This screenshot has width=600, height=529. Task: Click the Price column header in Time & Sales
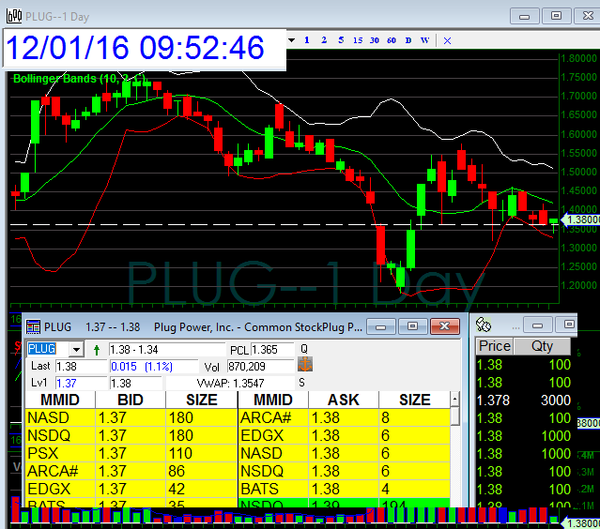[x=495, y=346]
